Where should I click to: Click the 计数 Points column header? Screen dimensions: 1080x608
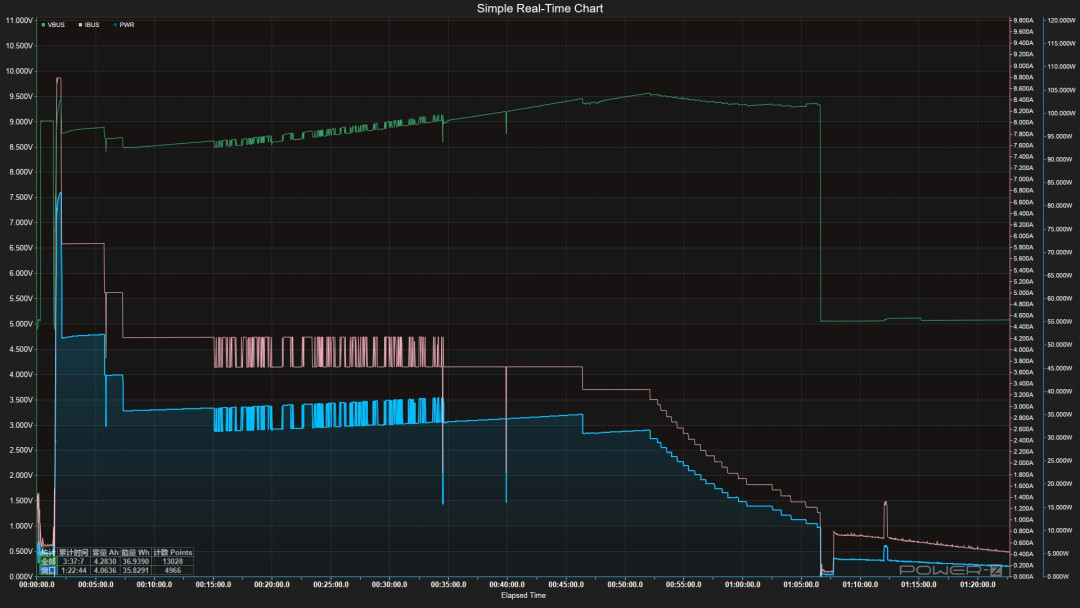pyautogui.click(x=173, y=552)
